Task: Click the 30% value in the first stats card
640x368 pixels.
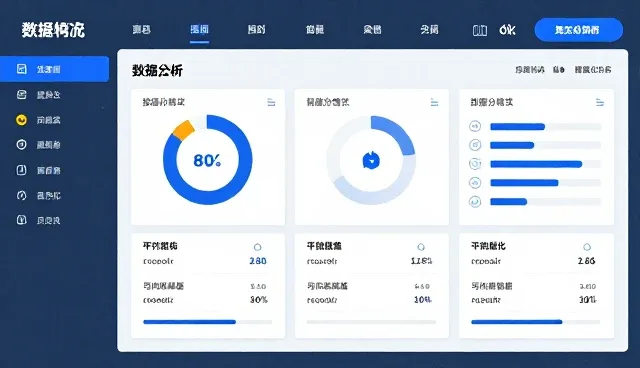Action: pyautogui.click(x=259, y=300)
